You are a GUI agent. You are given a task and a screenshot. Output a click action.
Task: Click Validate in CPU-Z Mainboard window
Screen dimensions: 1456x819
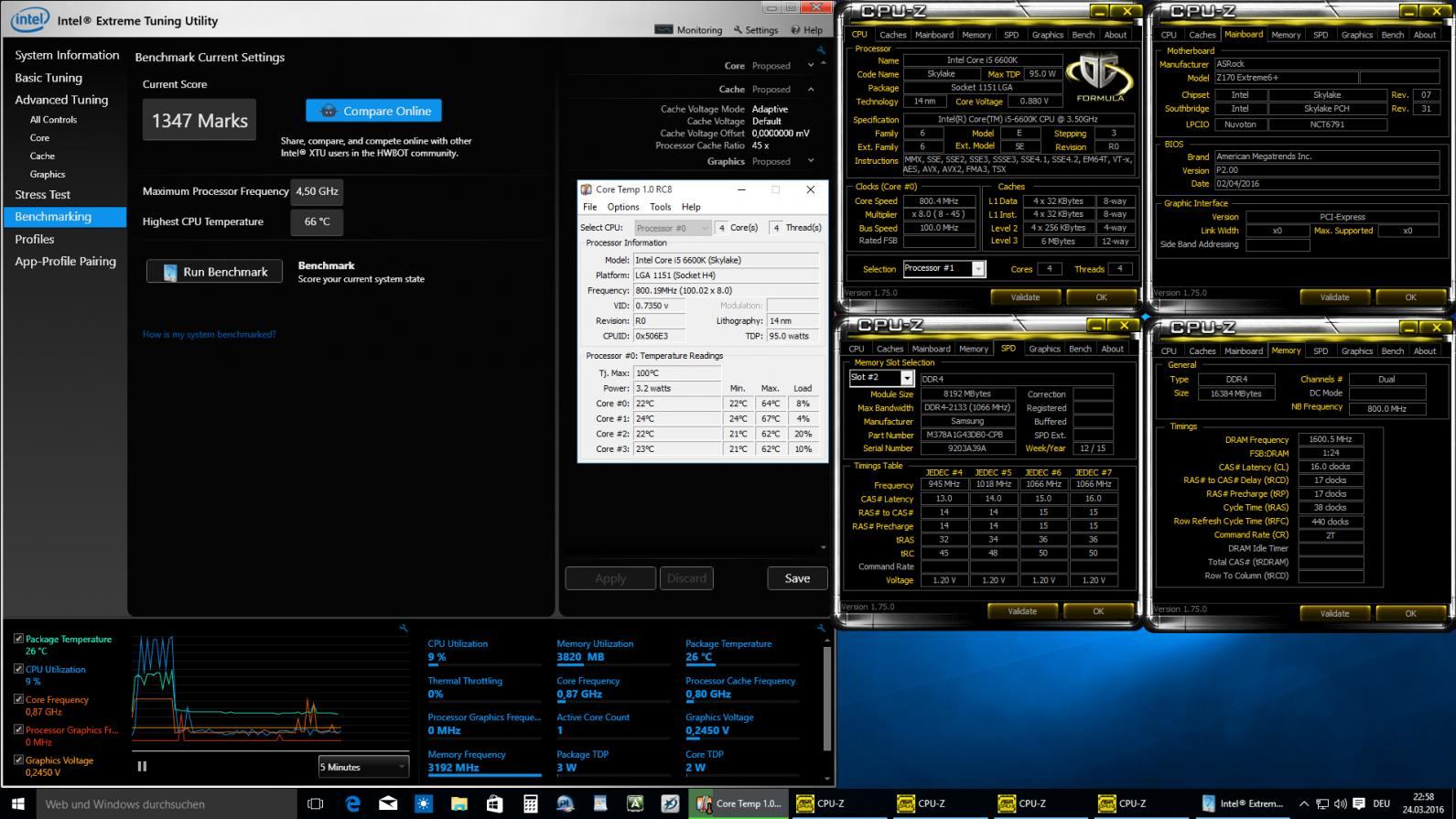[x=1334, y=296]
